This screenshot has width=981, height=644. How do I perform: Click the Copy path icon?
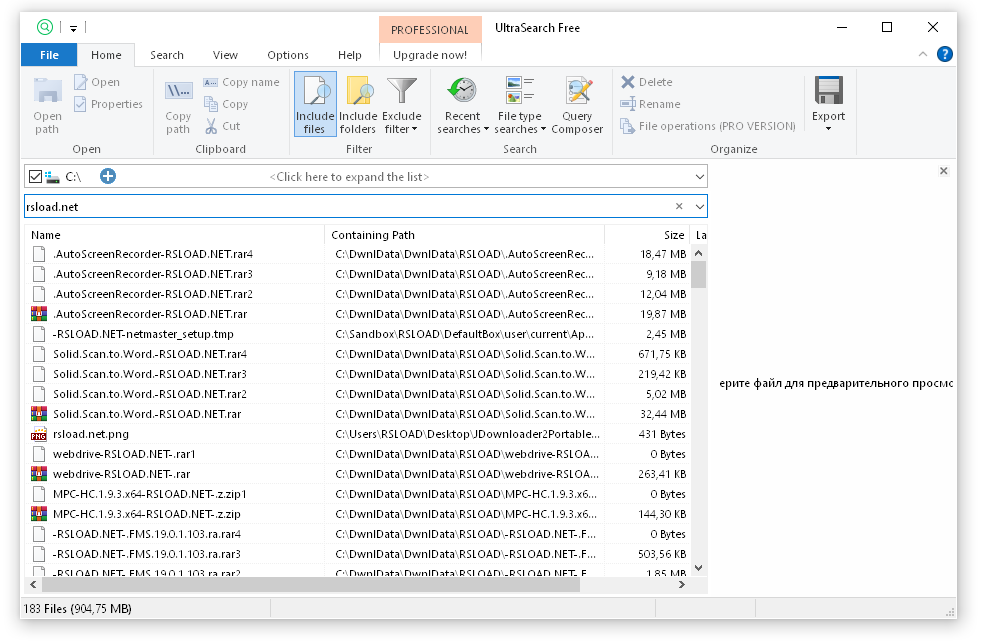click(178, 91)
